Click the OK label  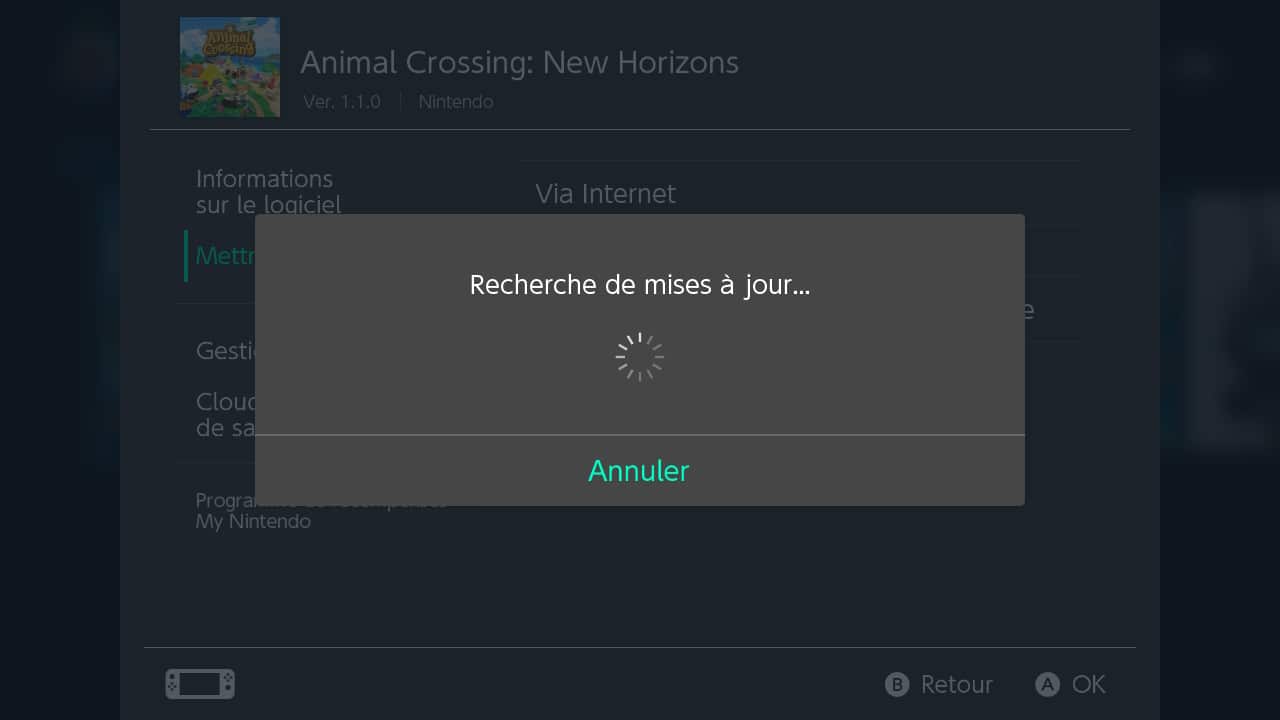point(1088,684)
